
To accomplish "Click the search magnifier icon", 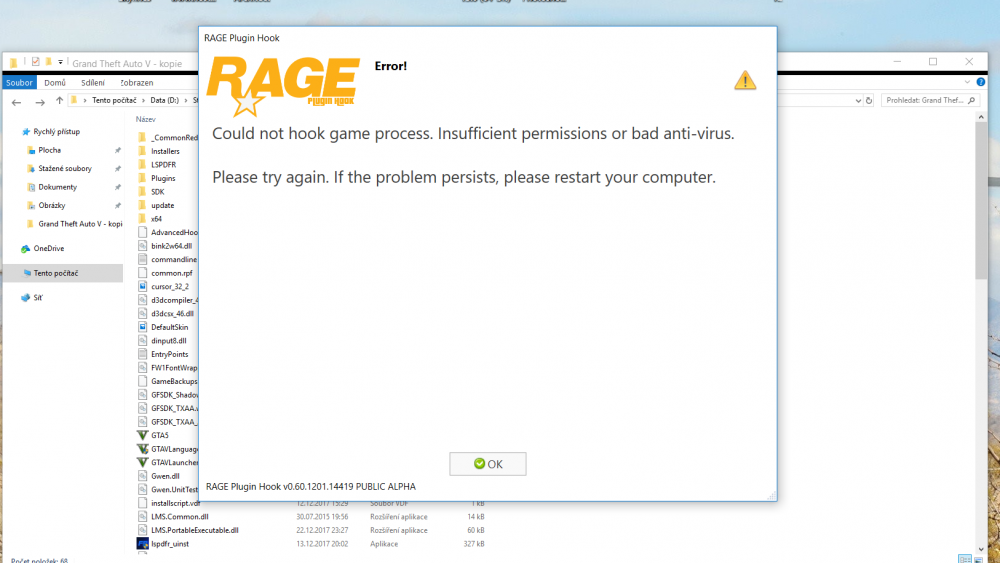I will 971,100.
